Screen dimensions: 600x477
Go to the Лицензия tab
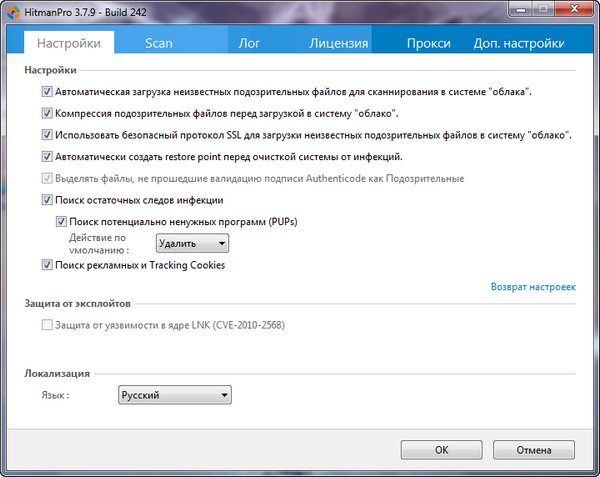click(x=337, y=43)
